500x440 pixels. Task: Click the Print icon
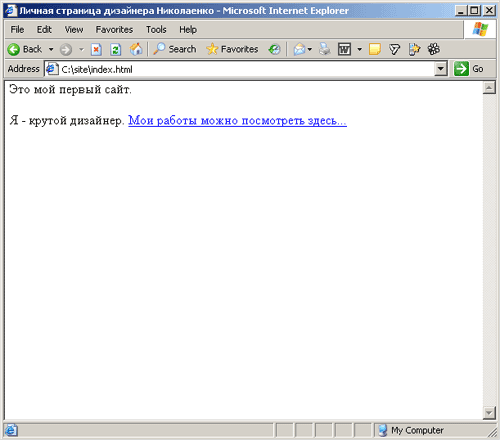[324, 49]
